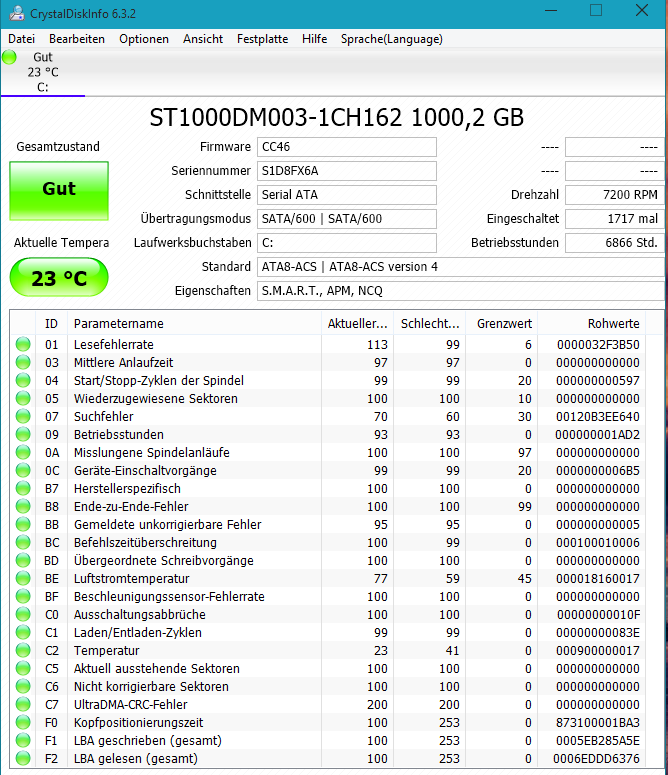Screen dimensions: 668x775
Task: Open the Ansicht menu
Action: [203, 39]
